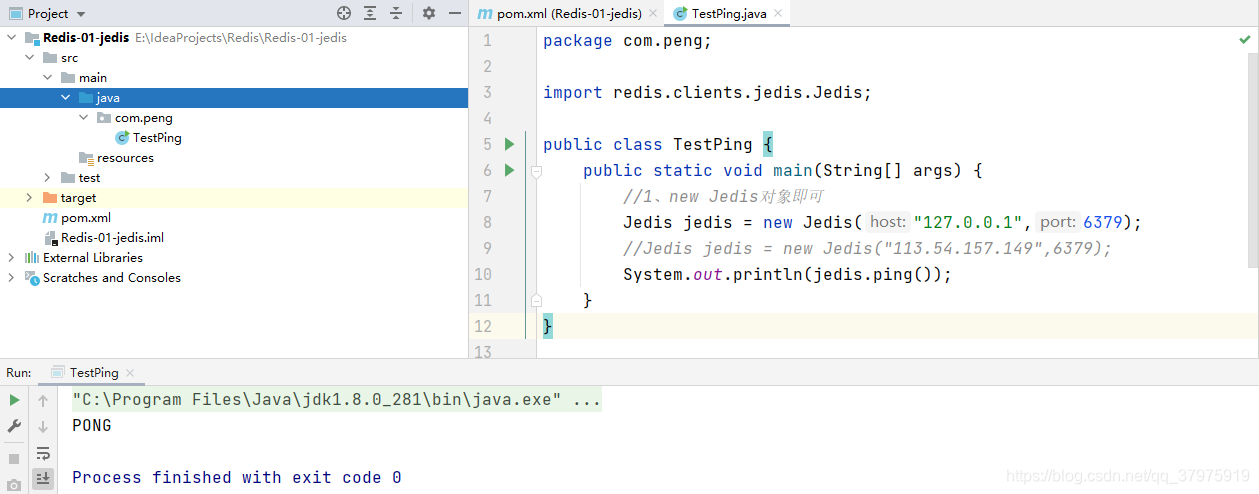Collapse the com.peng package node
This screenshot has height=494, width=1259.
tap(83, 118)
